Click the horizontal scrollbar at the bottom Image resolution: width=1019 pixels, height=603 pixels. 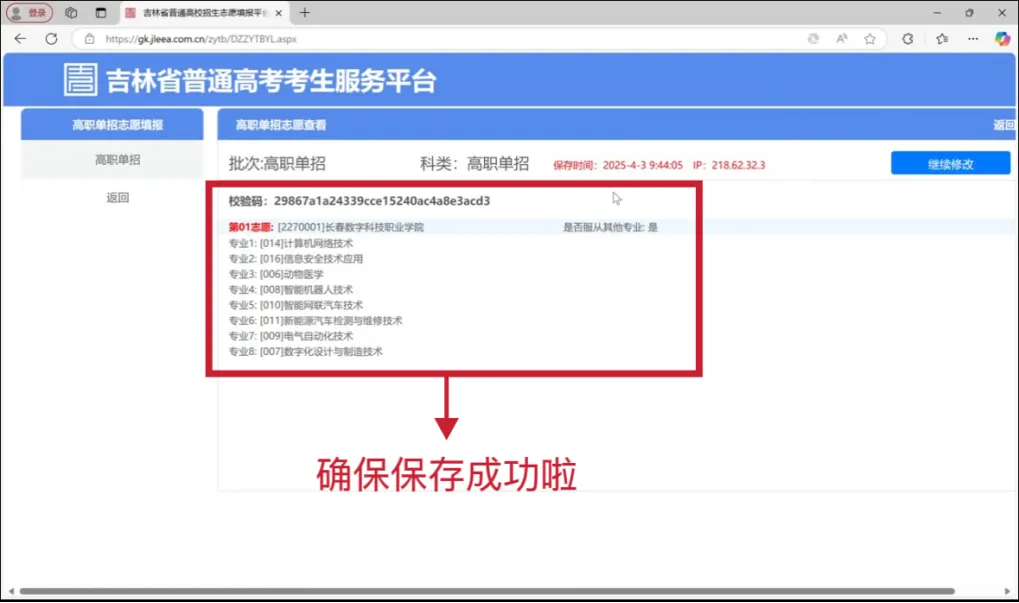pos(500,591)
